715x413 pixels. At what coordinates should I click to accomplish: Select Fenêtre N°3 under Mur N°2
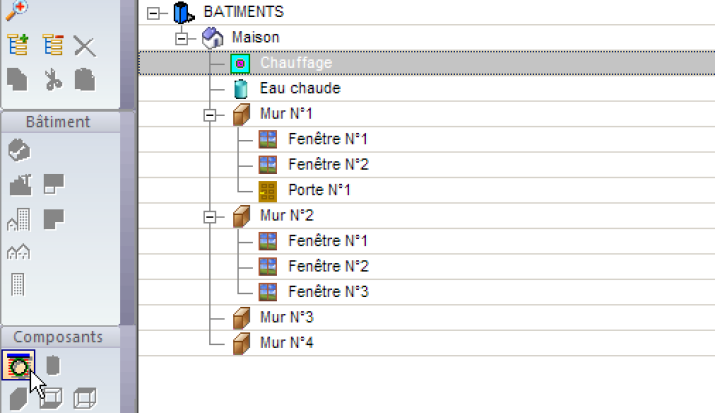tap(328, 291)
